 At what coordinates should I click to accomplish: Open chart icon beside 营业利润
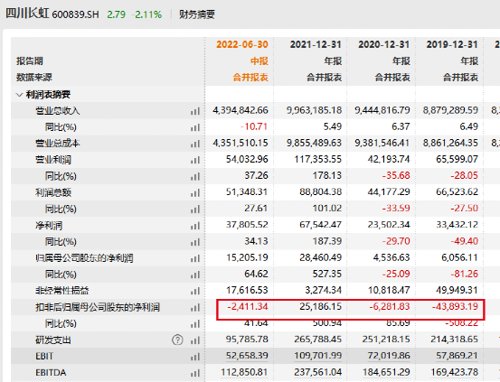195,160
